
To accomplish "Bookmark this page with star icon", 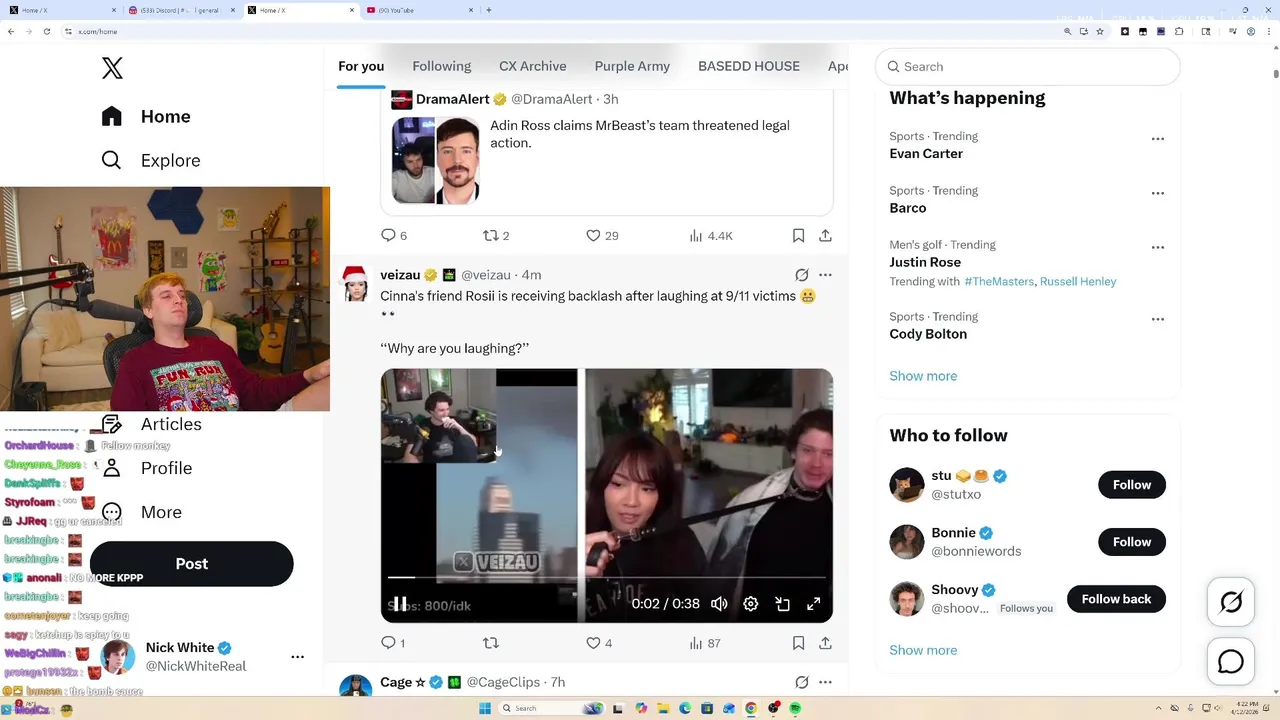I will pos(1100,31).
